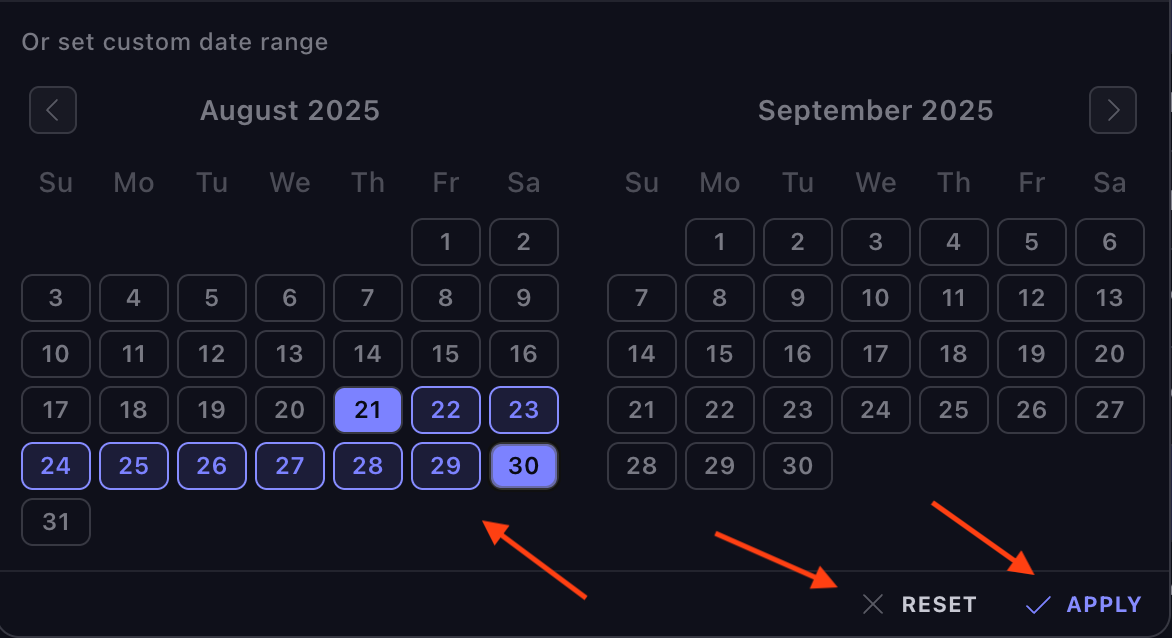The height and width of the screenshot is (638, 1172).
Task: Choose August 31 in the calendar
Action: [x=56, y=522]
